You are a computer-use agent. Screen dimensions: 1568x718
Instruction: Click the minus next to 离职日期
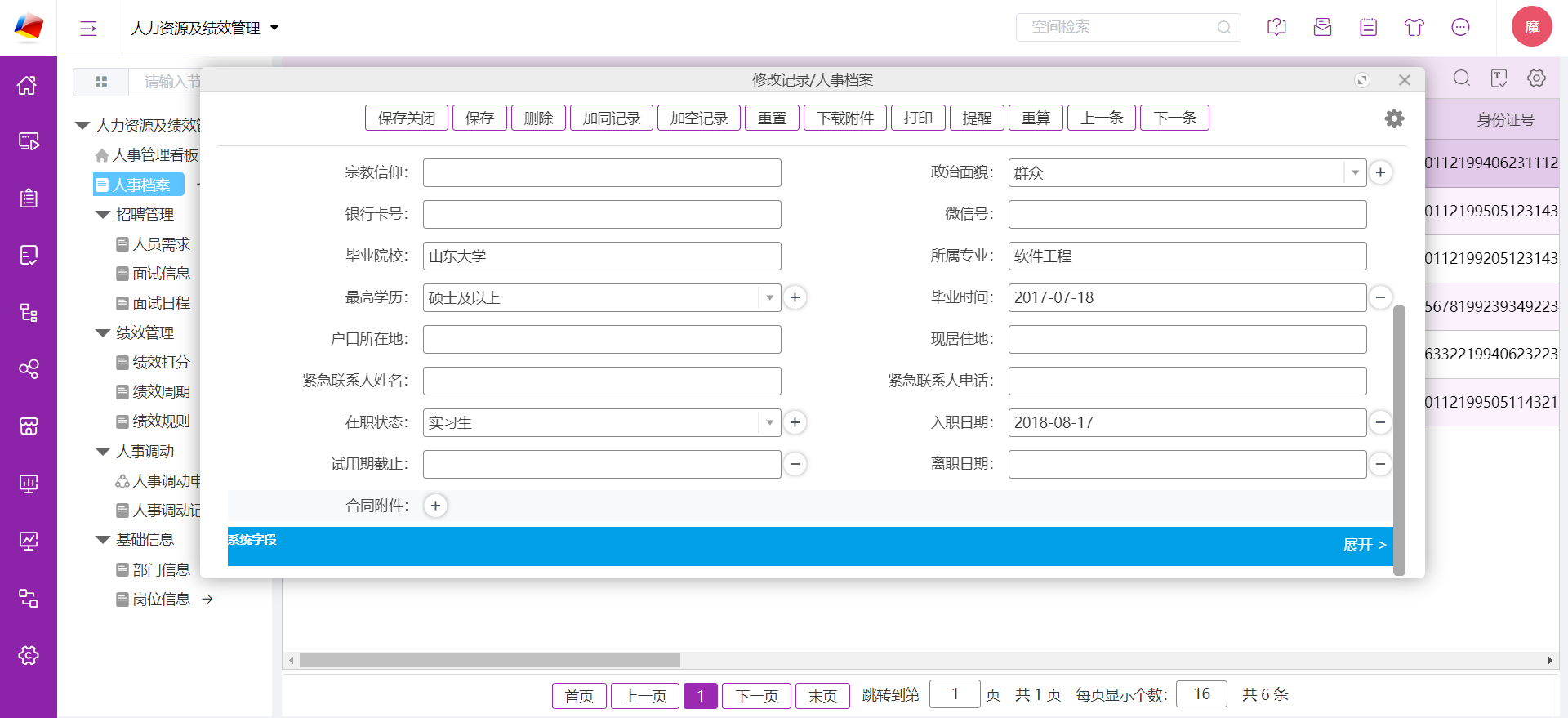(x=1380, y=464)
